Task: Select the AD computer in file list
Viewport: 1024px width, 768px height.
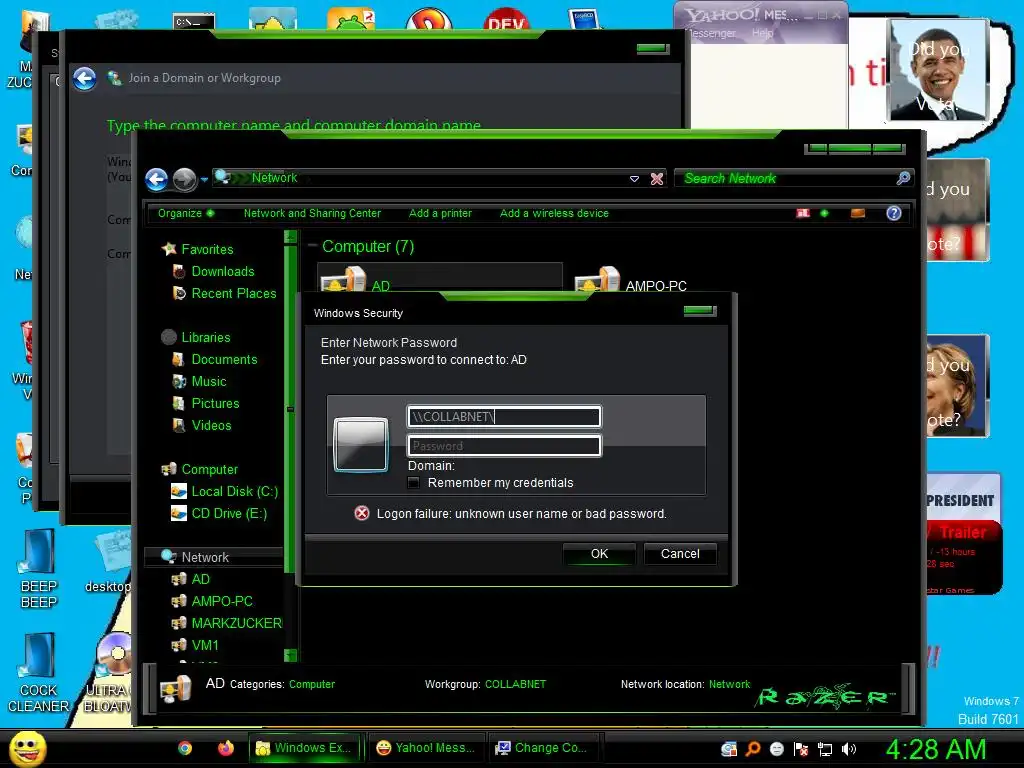Action: [440, 278]
